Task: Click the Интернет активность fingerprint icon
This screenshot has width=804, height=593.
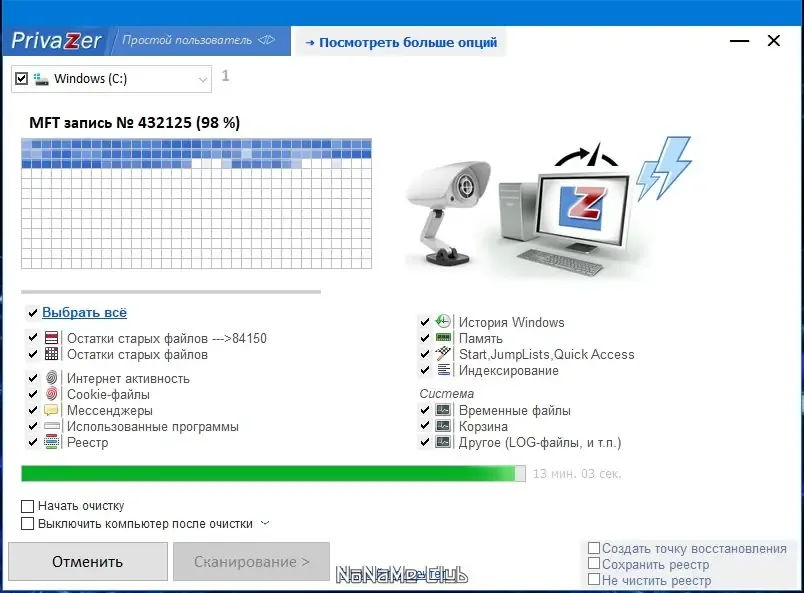Action: (51, 378)
